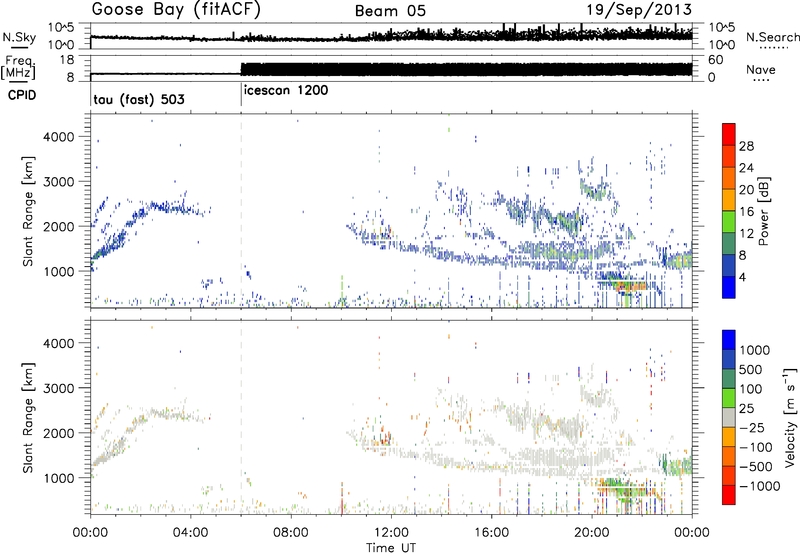Click the 'Goose Bay (fitACF)' title text

pyautogui.click(x=176, y=10)
